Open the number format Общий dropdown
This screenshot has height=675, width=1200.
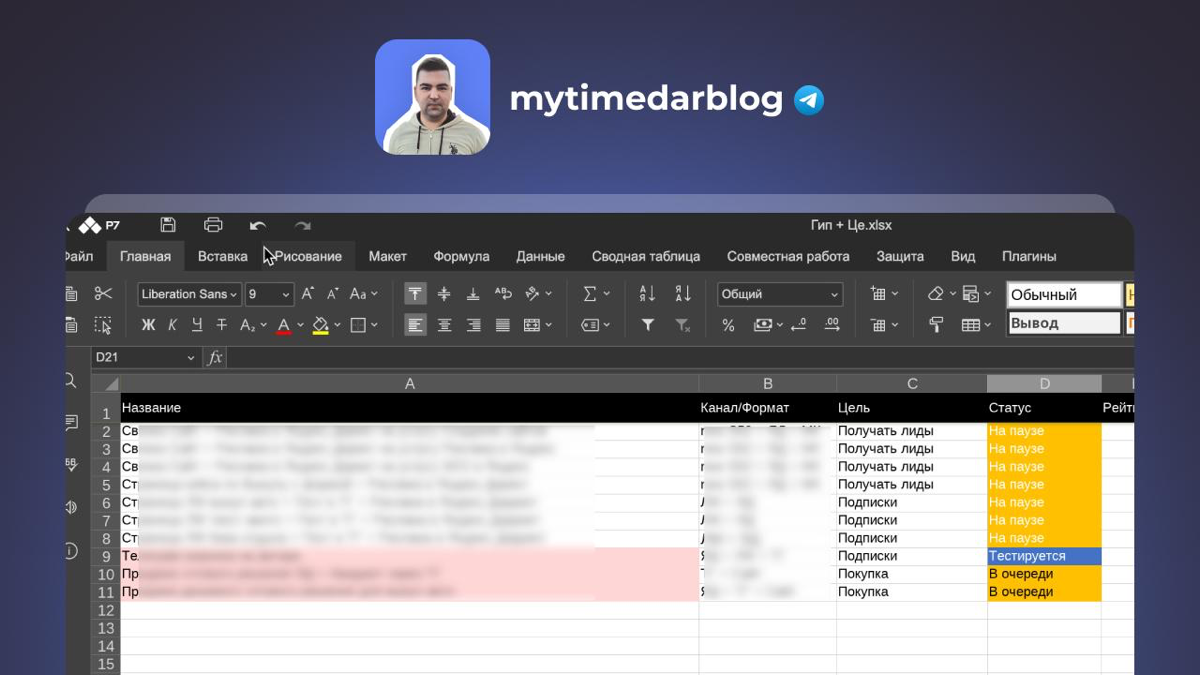point(780,294)
